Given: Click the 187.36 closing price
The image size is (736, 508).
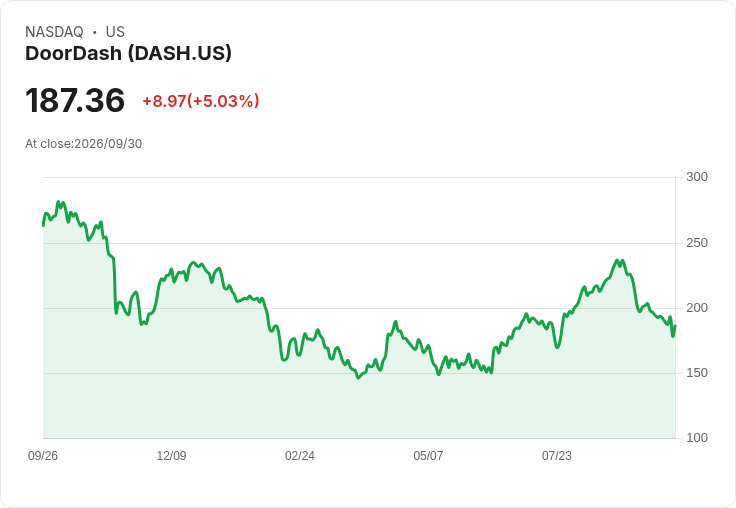Looking at the screenshot, I should [75, 100].
